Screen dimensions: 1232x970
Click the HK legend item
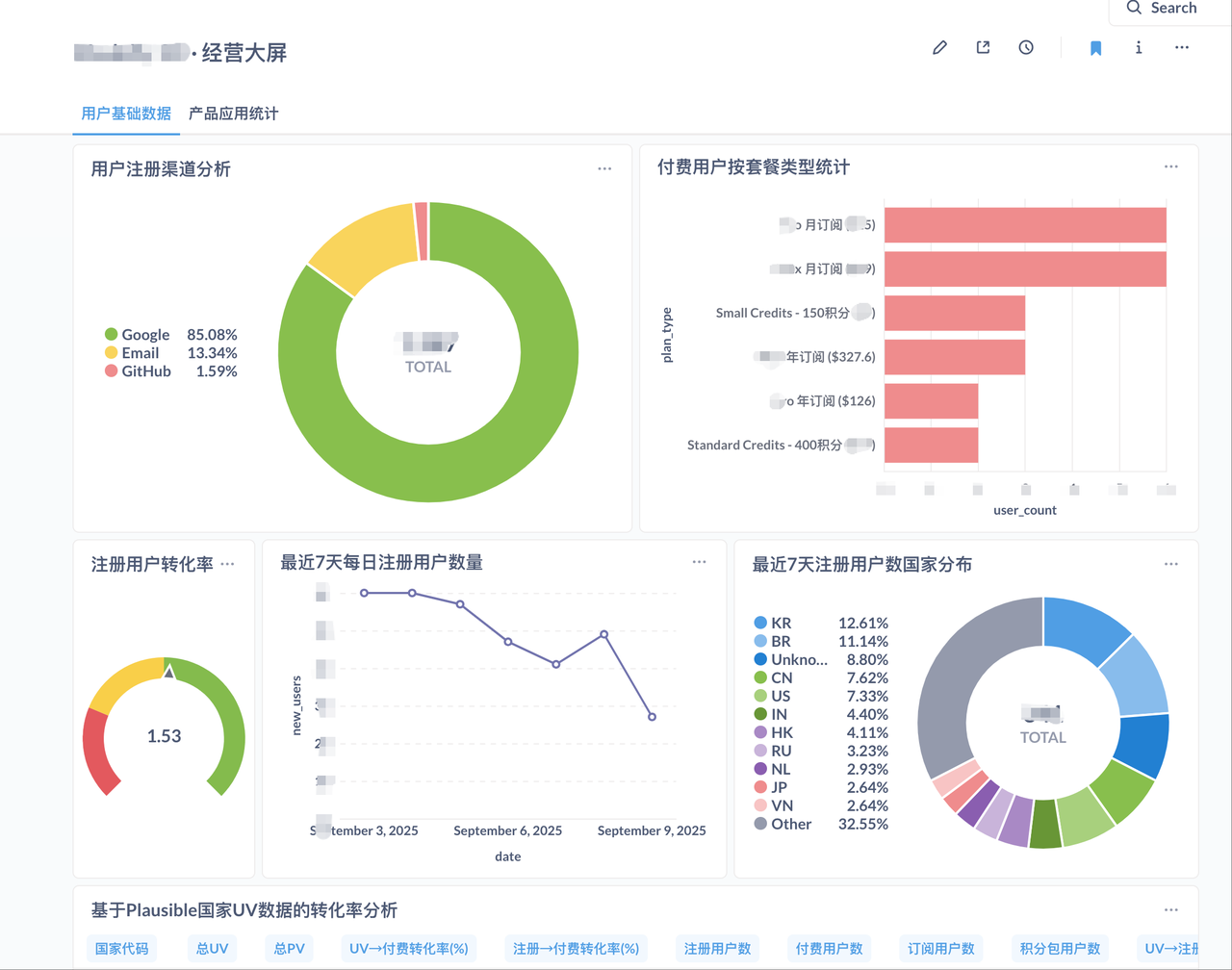(774, 732)
